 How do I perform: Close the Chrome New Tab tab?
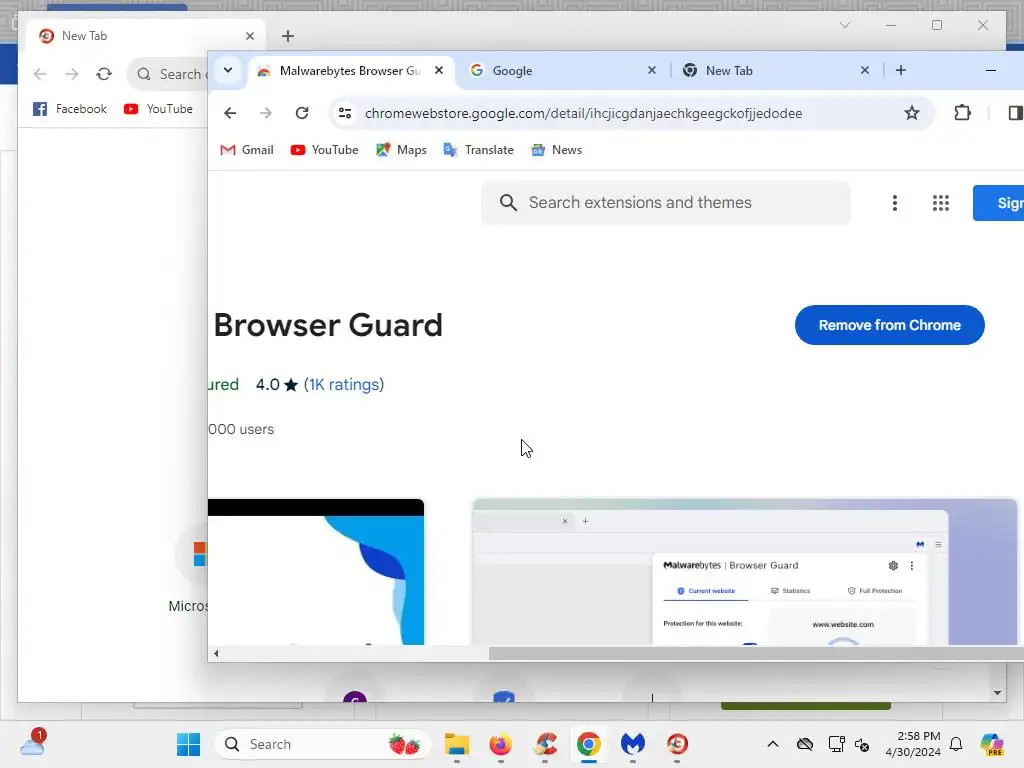865,70
